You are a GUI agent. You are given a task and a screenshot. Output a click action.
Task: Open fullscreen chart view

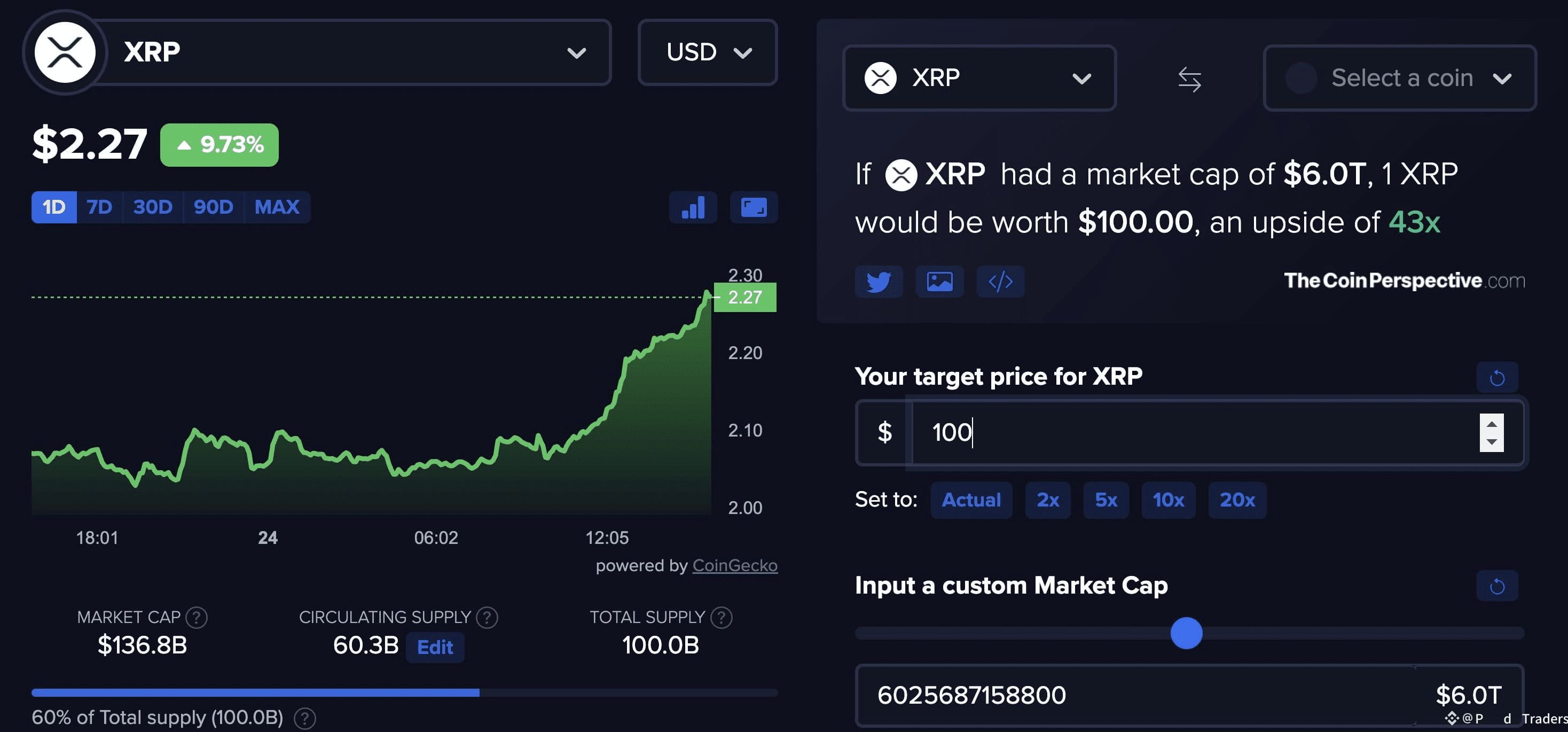[754, 207]
